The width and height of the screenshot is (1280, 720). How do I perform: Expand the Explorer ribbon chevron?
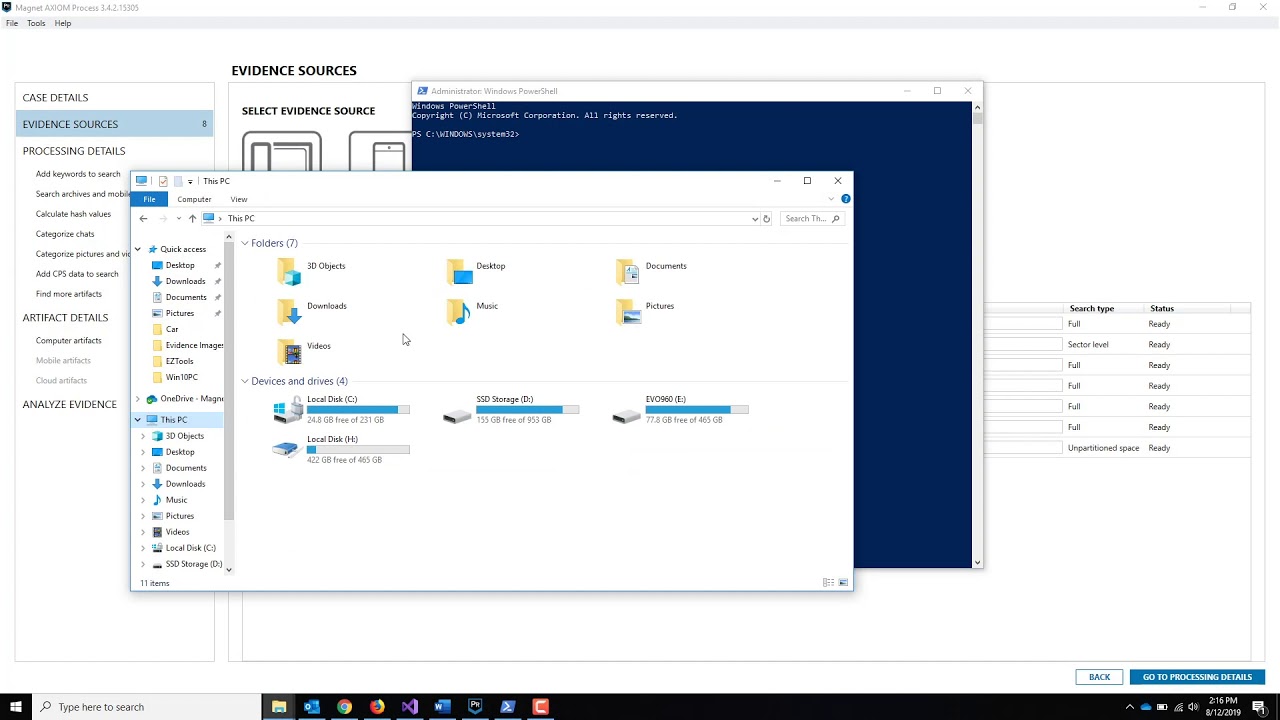point(830,199)
